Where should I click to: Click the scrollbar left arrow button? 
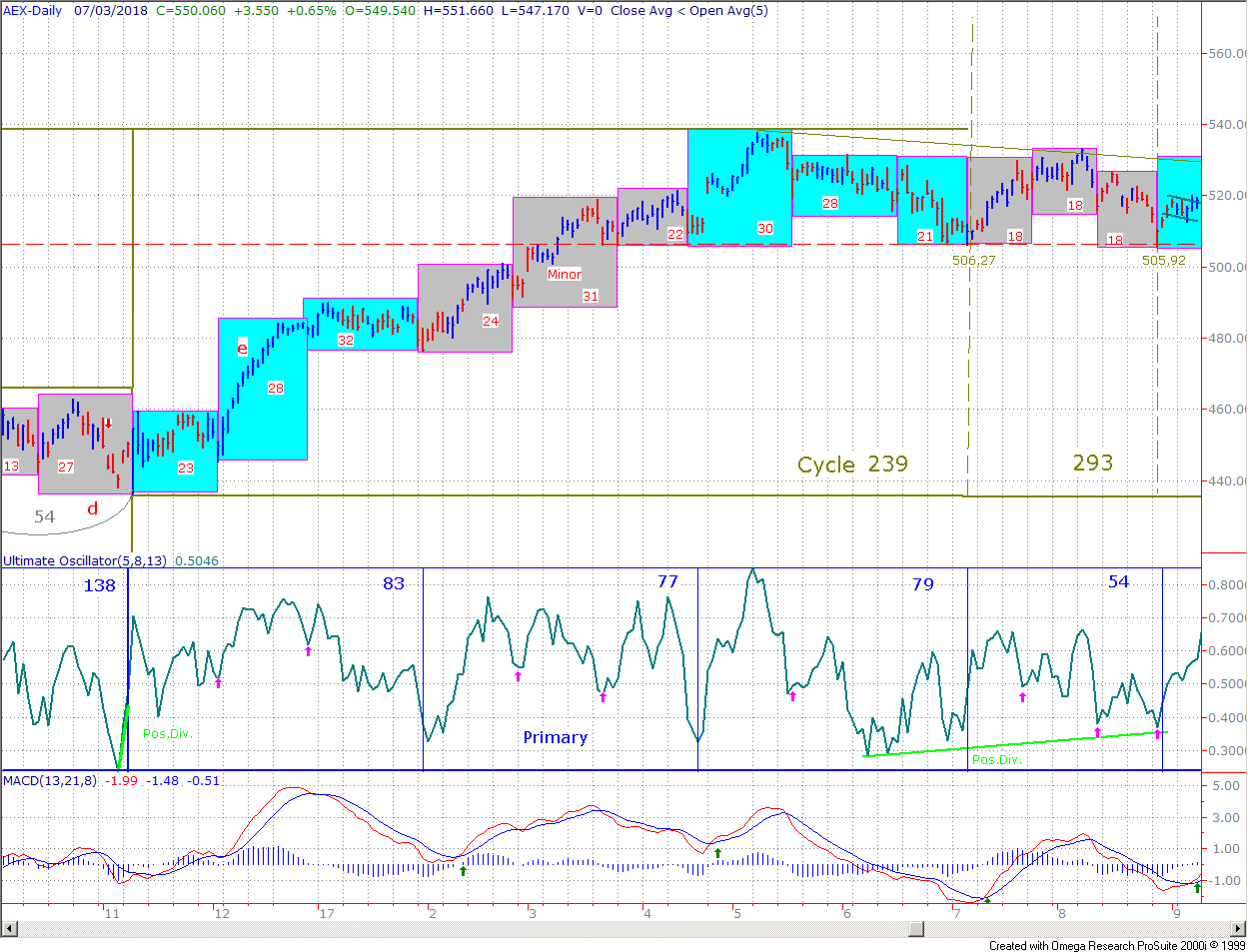pos(8,929)
